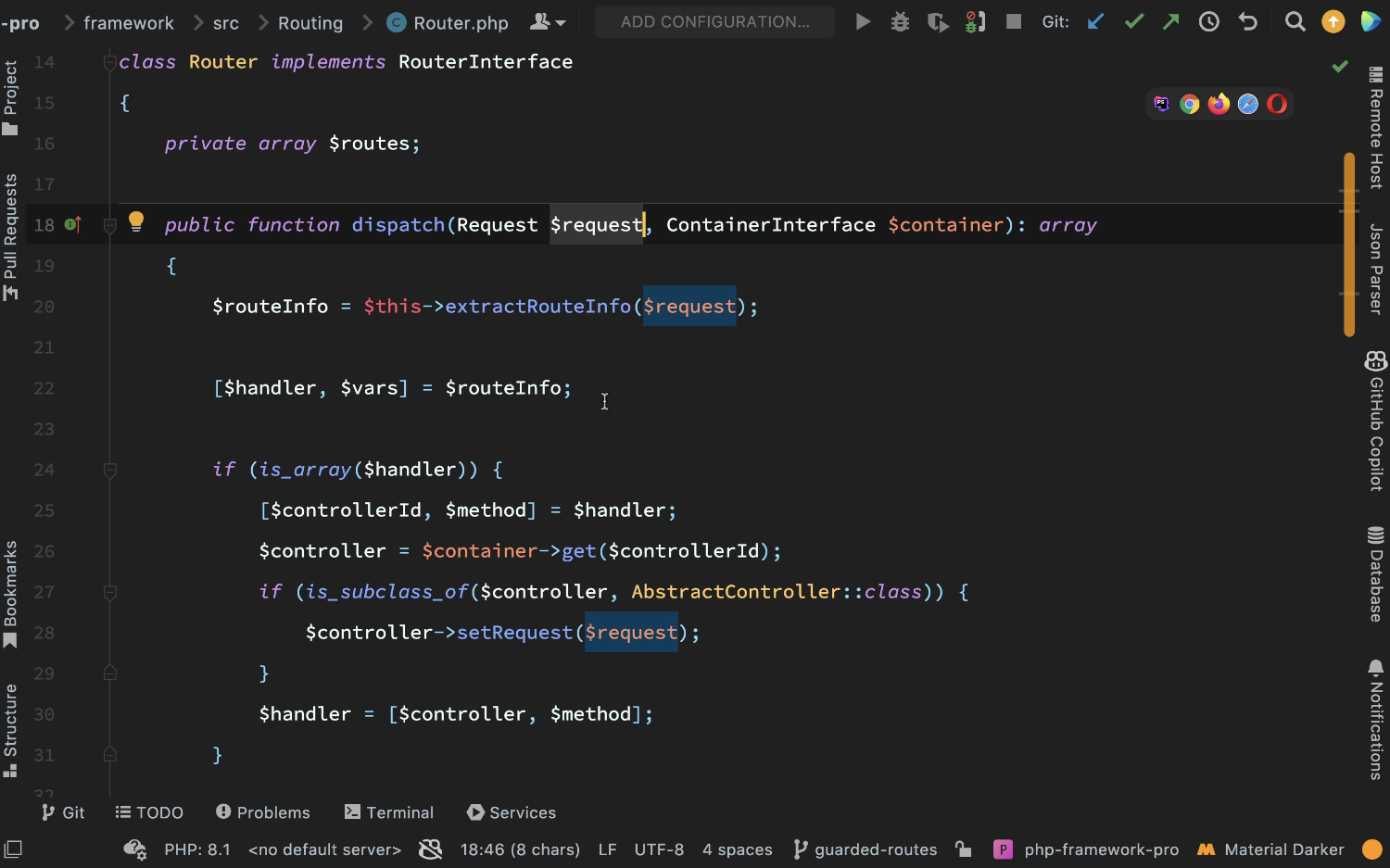Click the orange editor scrollbar thumb
The width and height of the screenshot is (1390, 868).
click(1349, 245)
